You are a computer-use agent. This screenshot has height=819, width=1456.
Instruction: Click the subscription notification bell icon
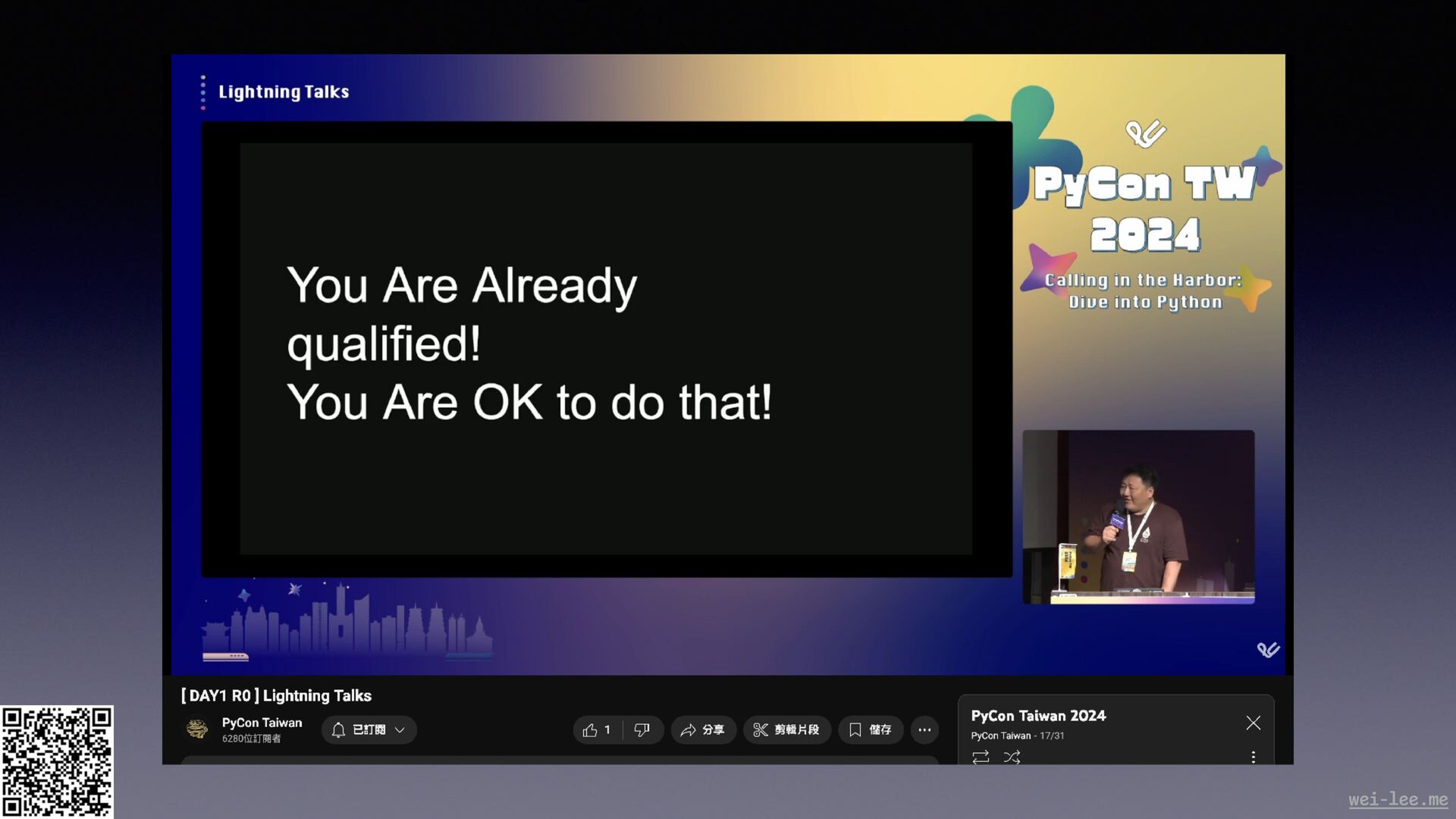click(339, 730)
